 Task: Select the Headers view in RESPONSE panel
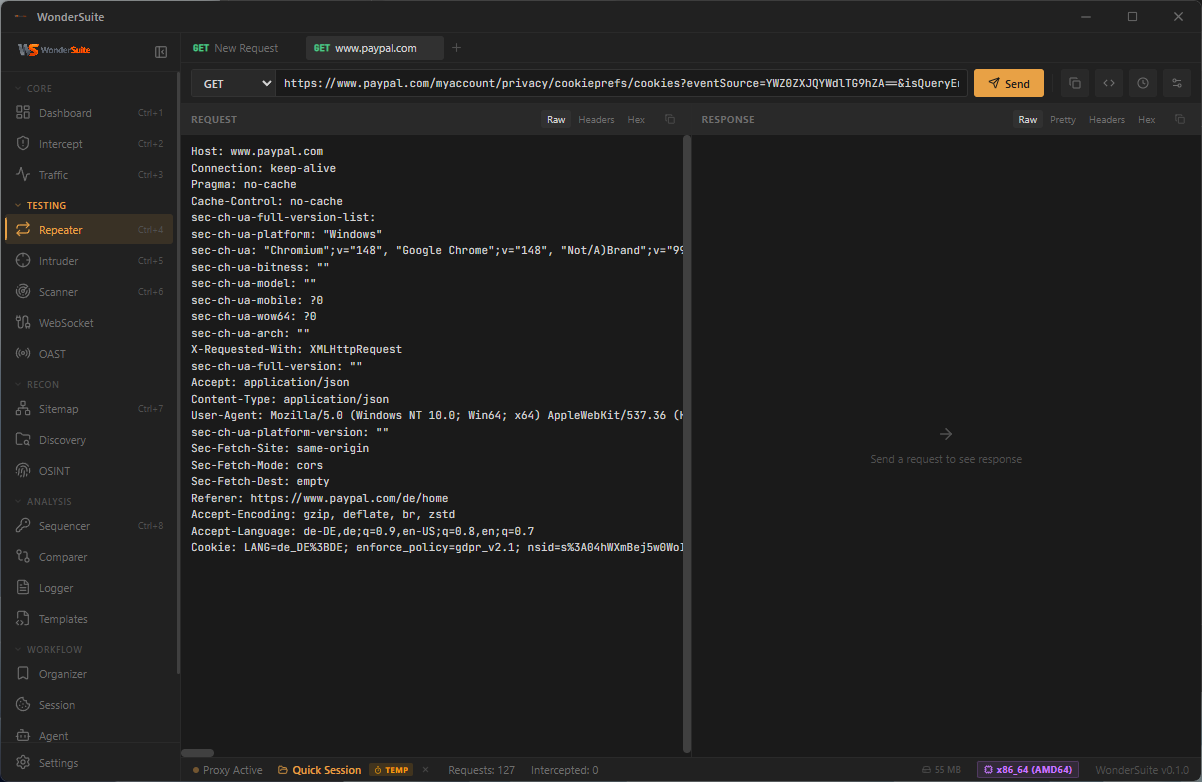(1107, 119)
